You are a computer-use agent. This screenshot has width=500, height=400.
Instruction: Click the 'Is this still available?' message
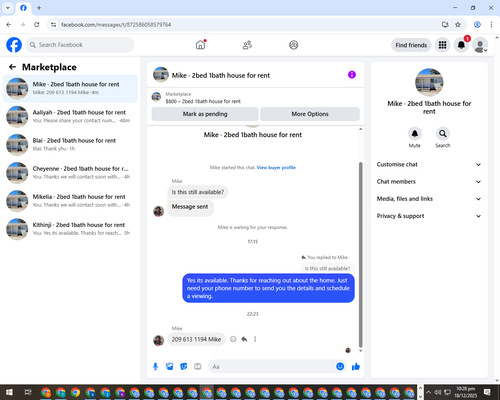click(198, 192)
